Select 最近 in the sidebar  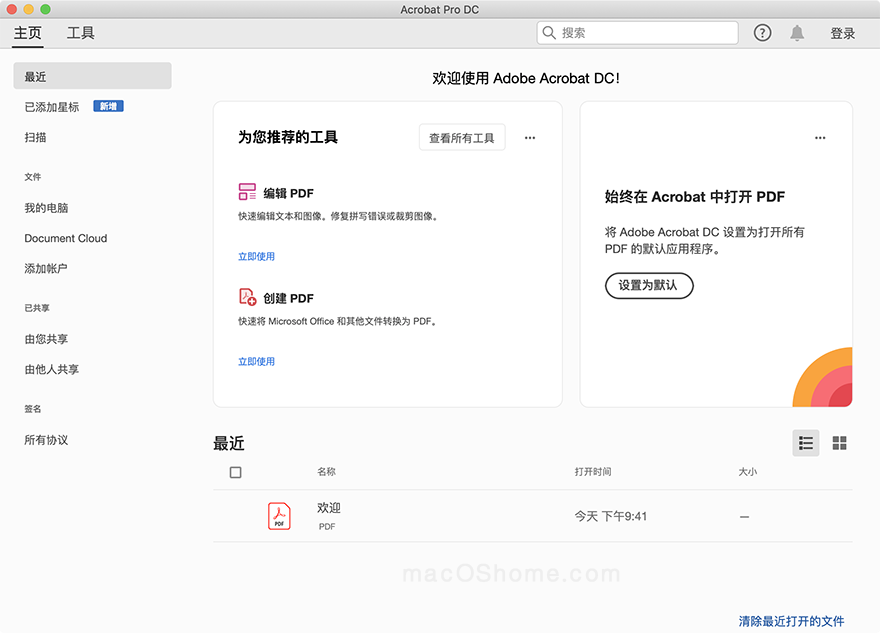pos(93,76)
